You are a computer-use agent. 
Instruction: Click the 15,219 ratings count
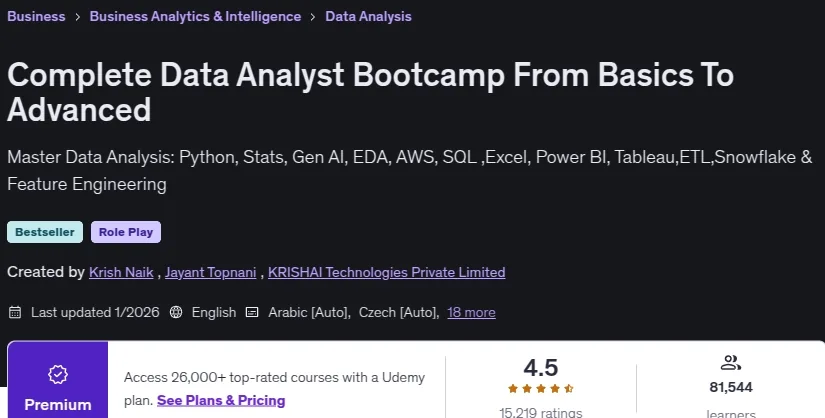pyautogui.click(x=541, y=412)
